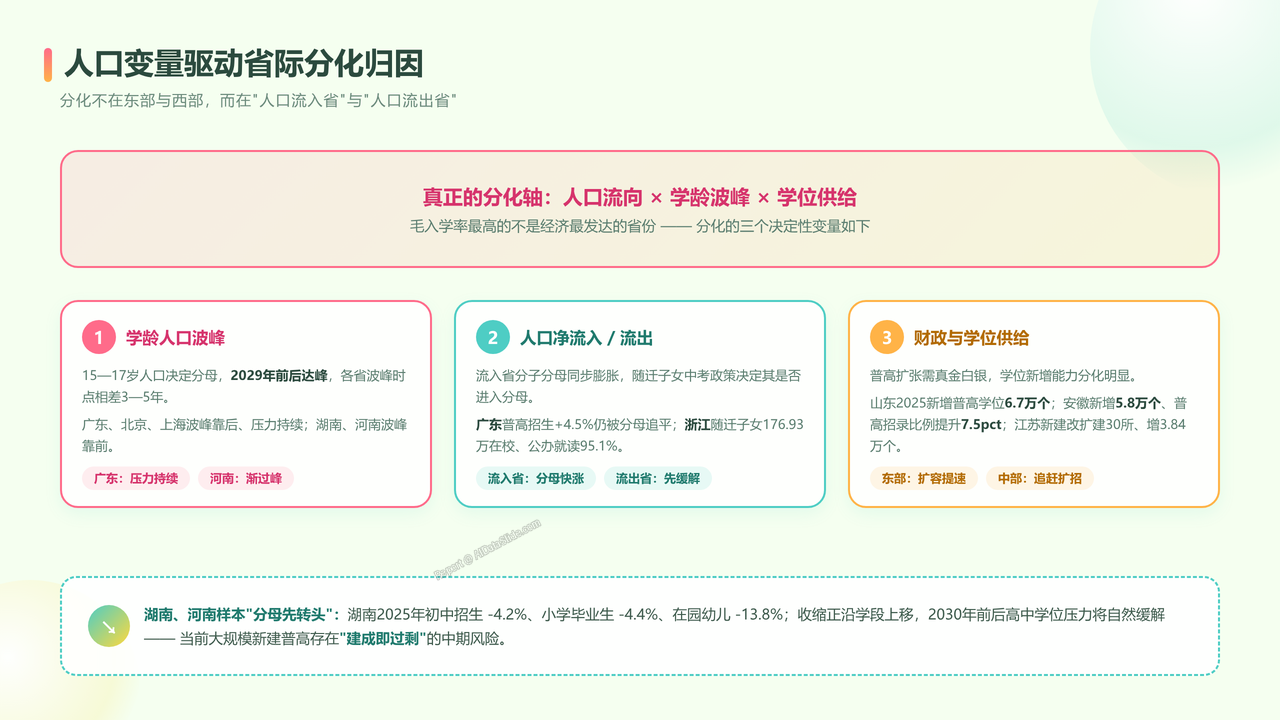1280x720 pixels.
Task: Click the card heading '财政与学位供给'
Action: pyautogui.click(x=971, y=338)
